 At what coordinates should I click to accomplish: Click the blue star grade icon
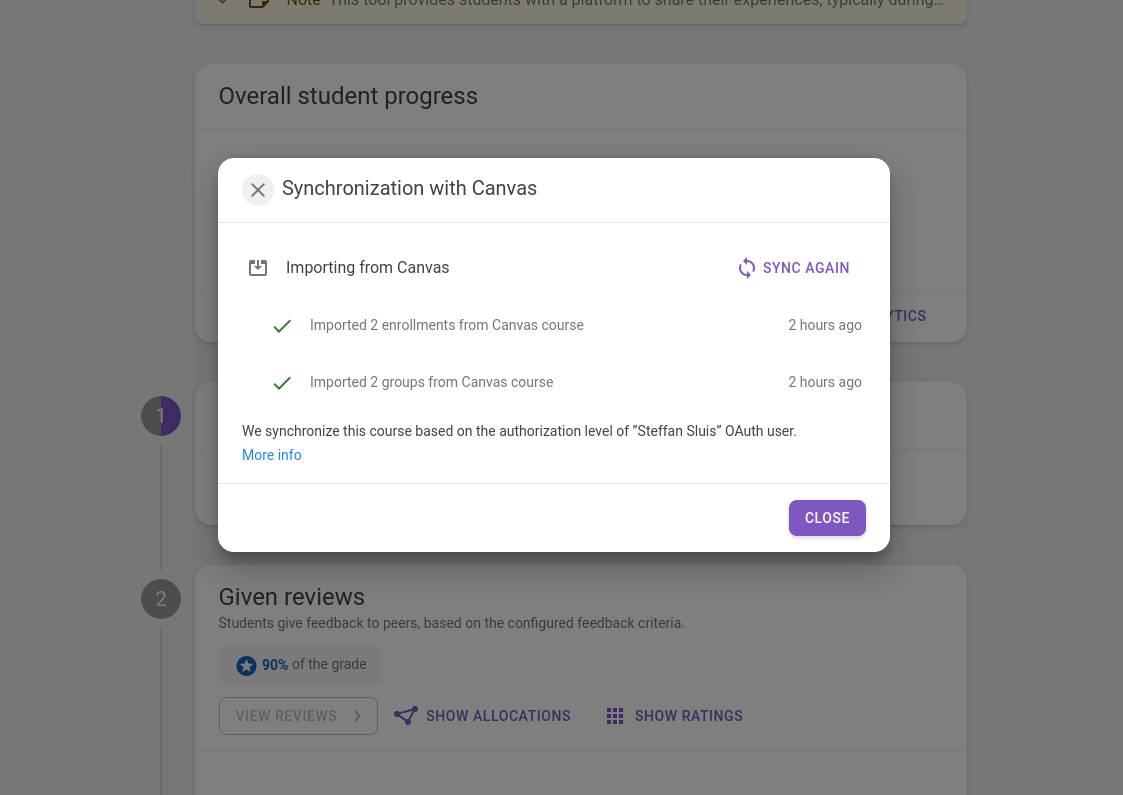pyautogui.click(x=246, y=665)
